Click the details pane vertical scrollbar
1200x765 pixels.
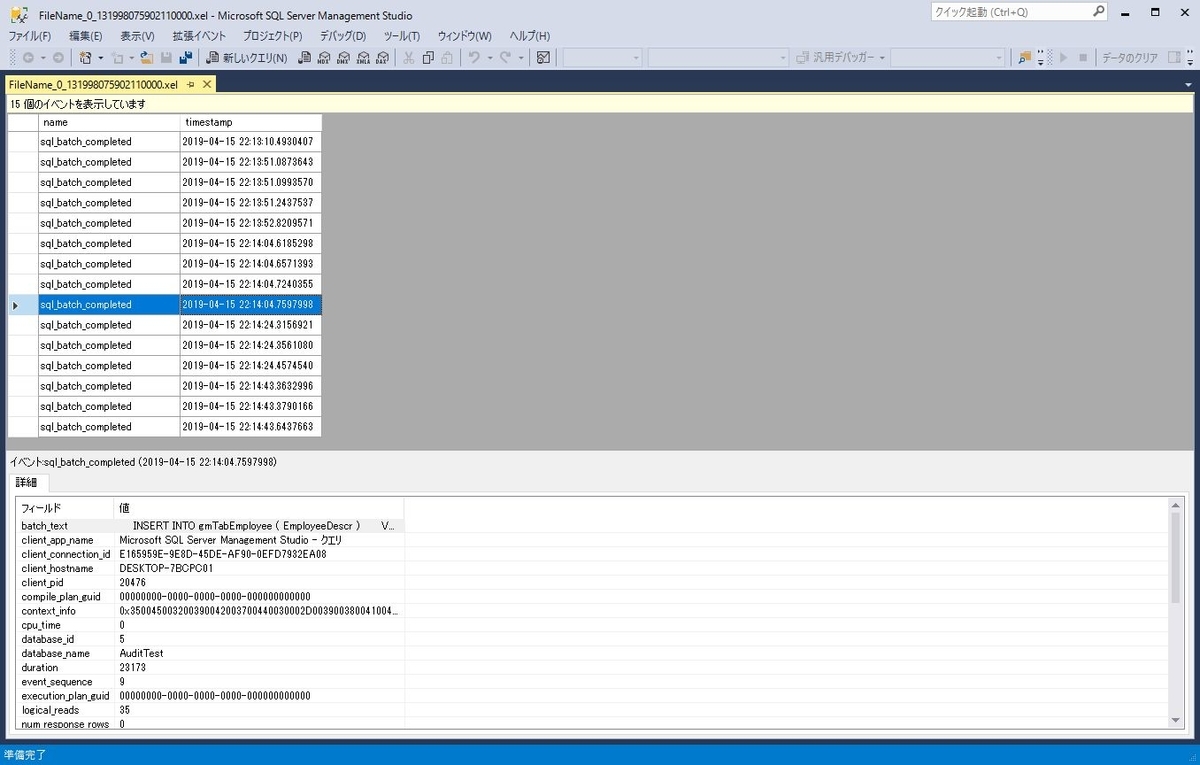click(1175, 612)
